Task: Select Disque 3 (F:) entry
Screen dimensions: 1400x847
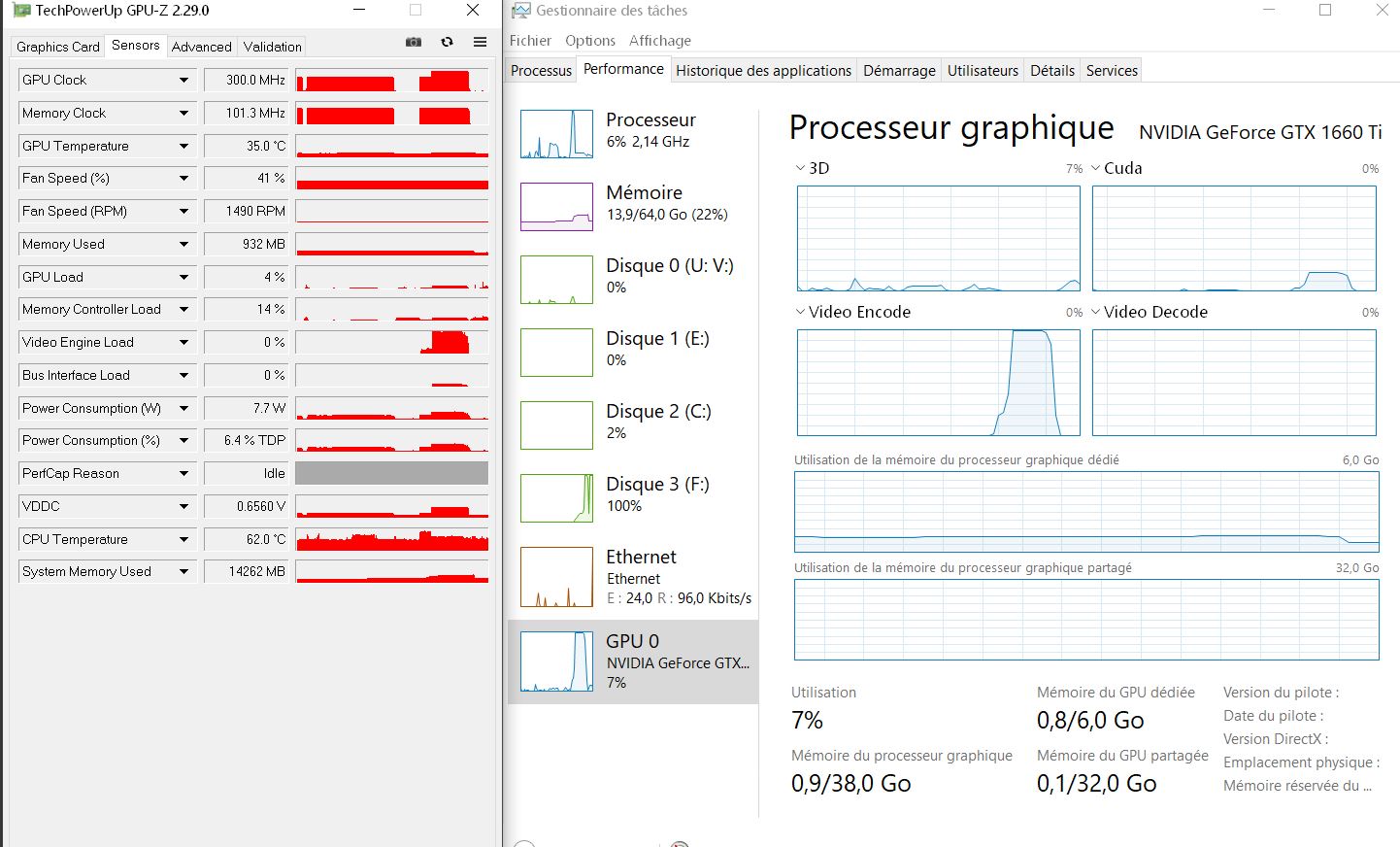Action: pos(633,498)
